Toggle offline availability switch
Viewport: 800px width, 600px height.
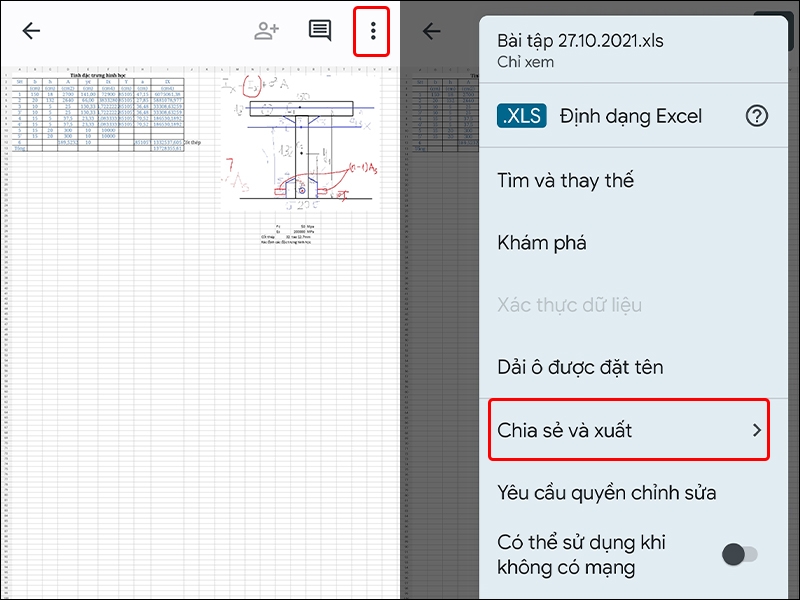click(x=740, y=554)
